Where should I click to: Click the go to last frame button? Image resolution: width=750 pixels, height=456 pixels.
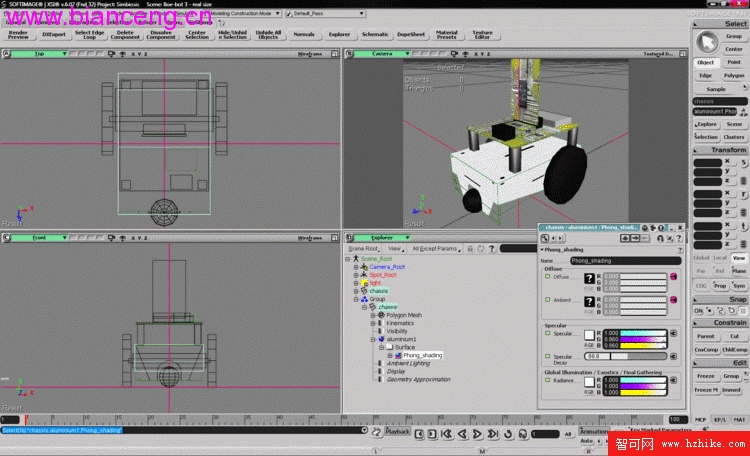(492, 434)
